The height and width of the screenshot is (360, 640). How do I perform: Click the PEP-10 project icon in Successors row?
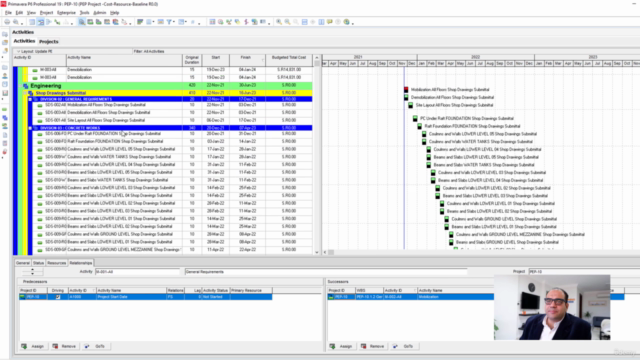(x=331, y=297)
